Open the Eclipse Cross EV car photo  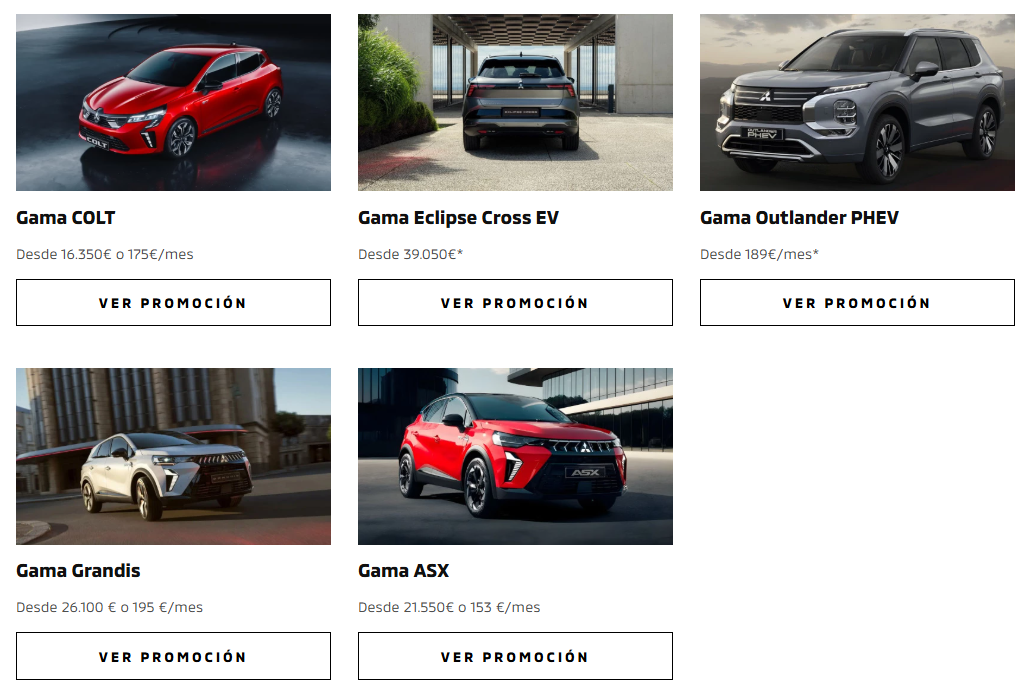tap(516, 103)
